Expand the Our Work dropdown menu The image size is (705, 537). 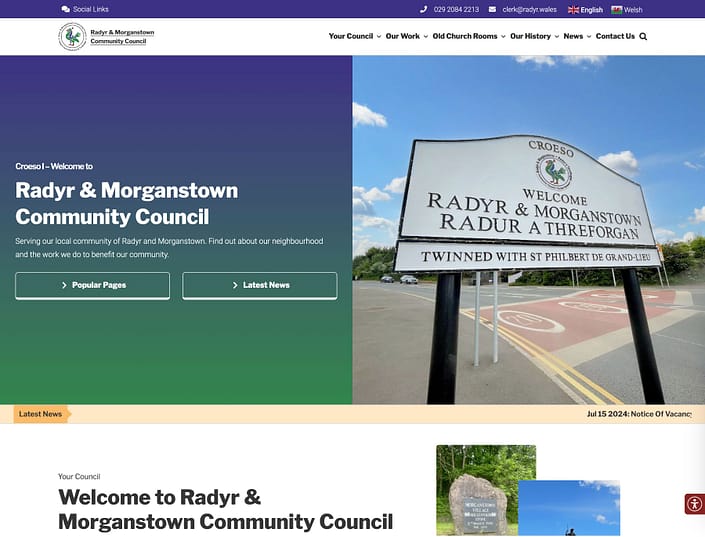tap(406, 36)
